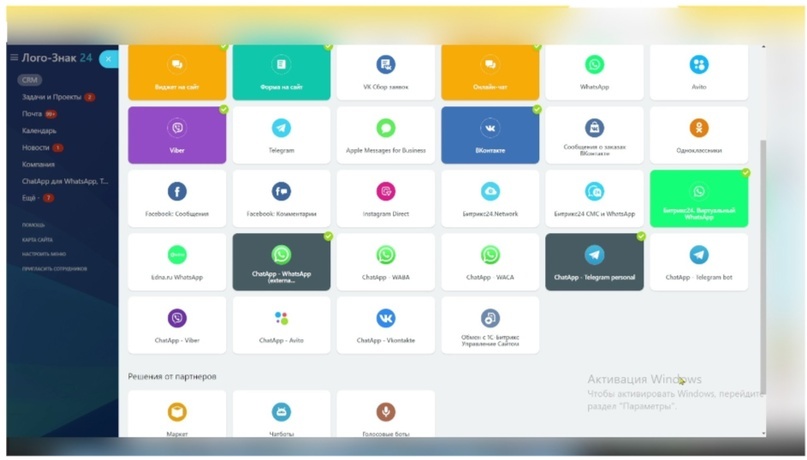The height and width of the screenshot is (460, 807).
Task: Open the ChatApp - Viber tile
Action: (x=177, y=325)
